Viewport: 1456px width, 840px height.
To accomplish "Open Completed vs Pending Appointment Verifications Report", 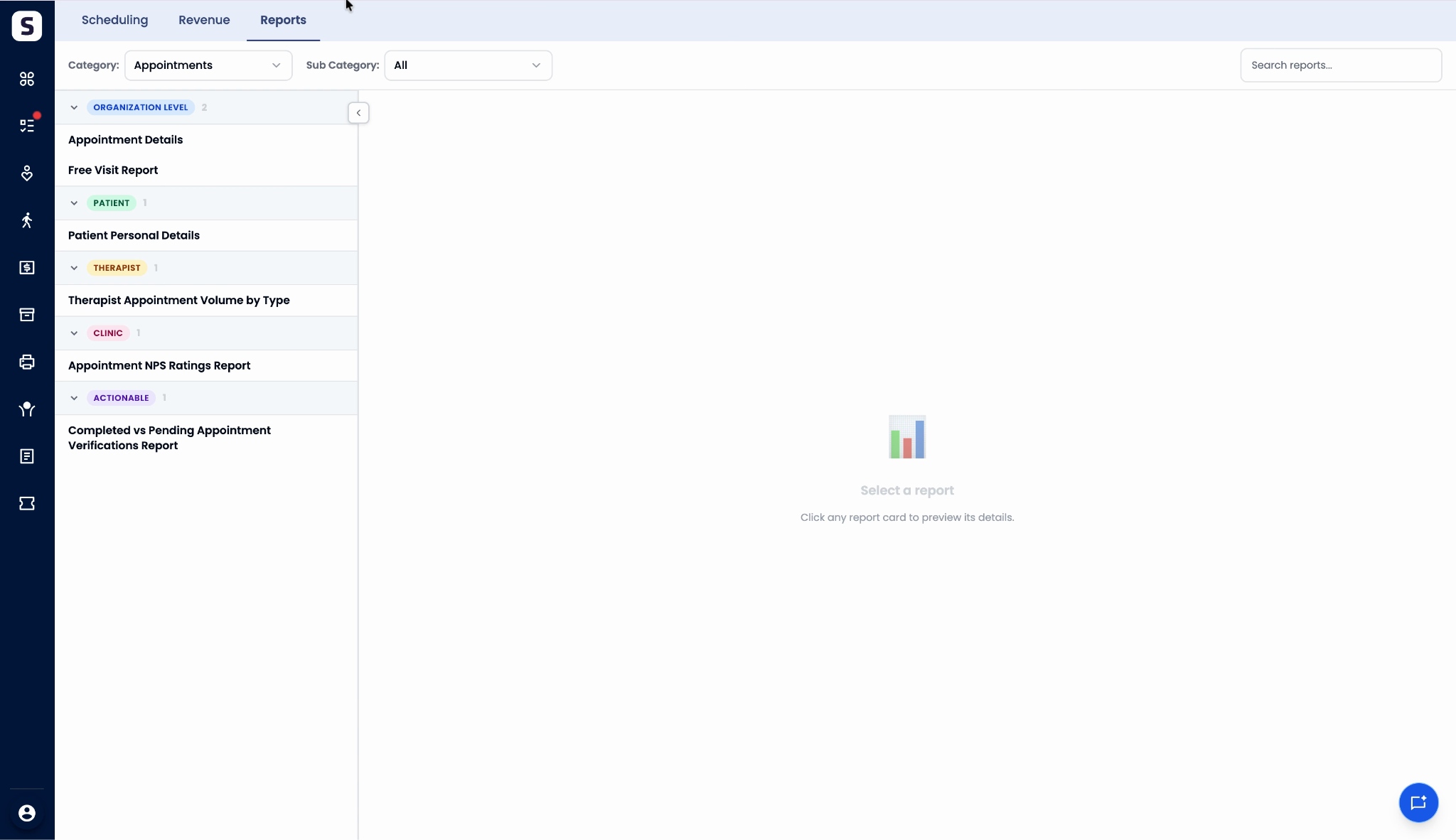I will point(206,438).
